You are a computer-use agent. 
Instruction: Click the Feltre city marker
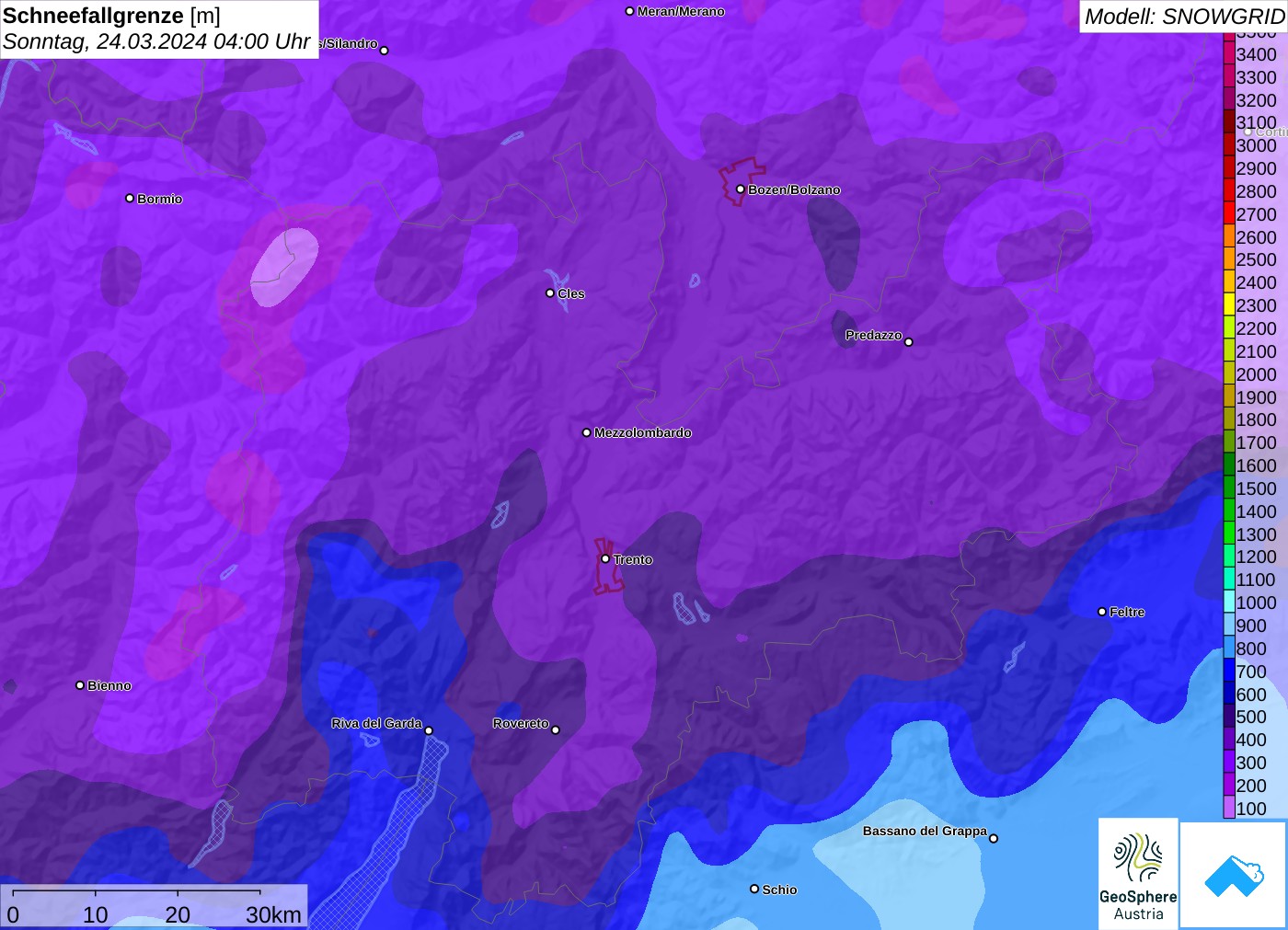tap(1102, 612)
